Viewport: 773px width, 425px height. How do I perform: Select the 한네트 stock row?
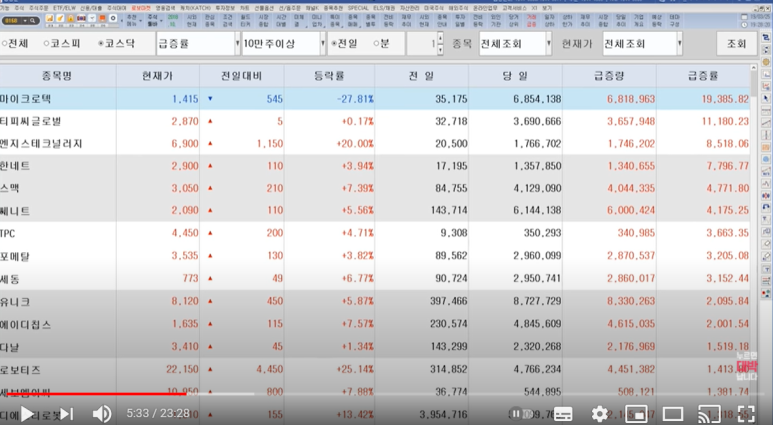pos(375,166)
